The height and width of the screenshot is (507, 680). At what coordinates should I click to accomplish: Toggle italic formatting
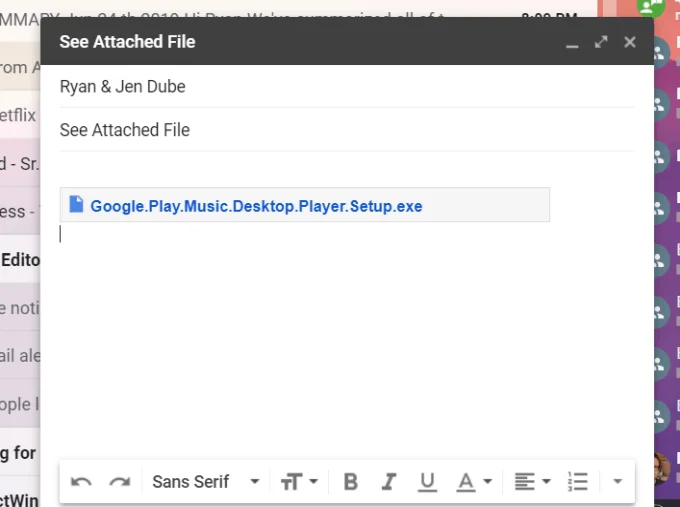[389, 482]
